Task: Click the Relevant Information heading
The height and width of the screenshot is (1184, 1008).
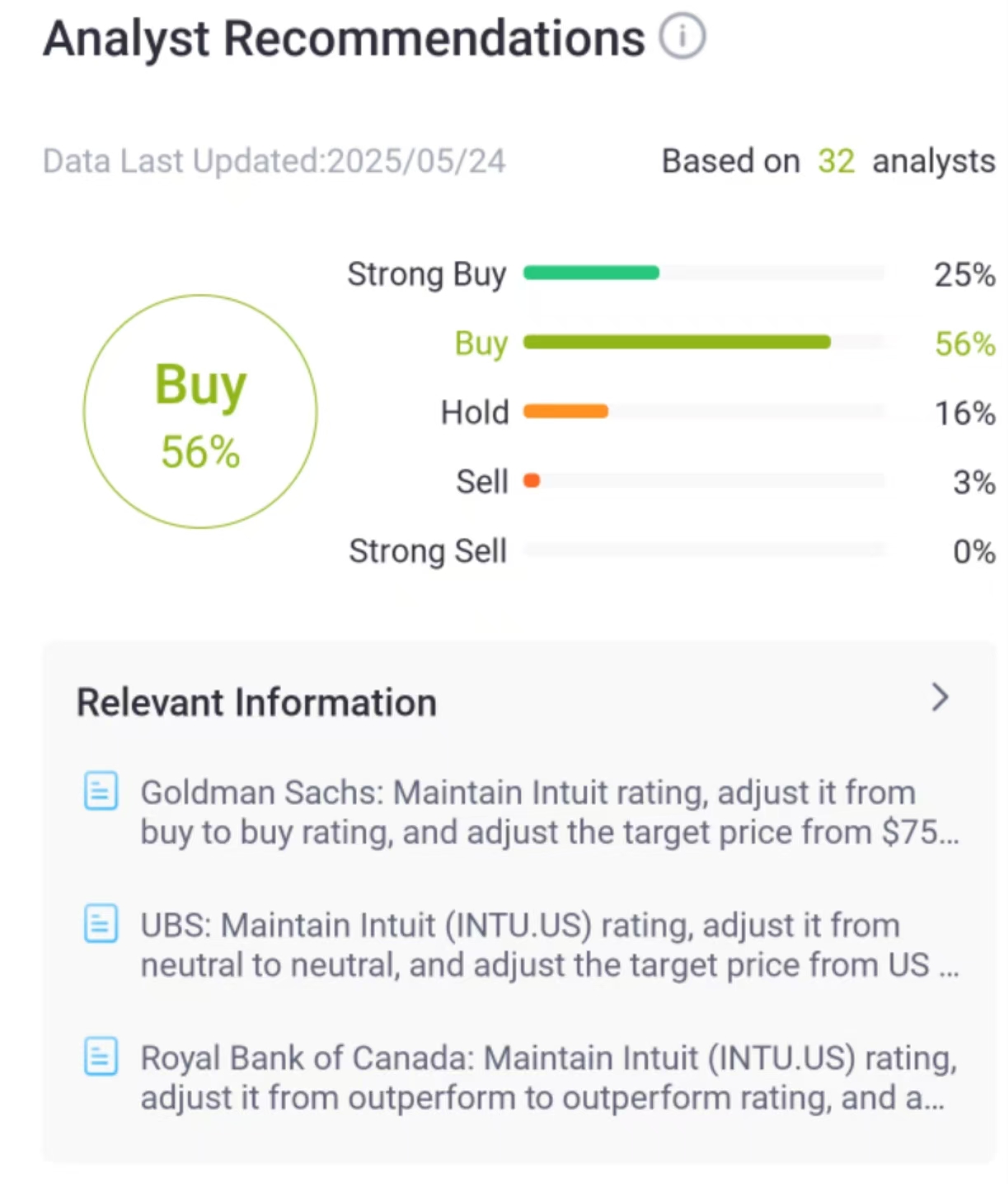Action: click(x=256, y=702)
